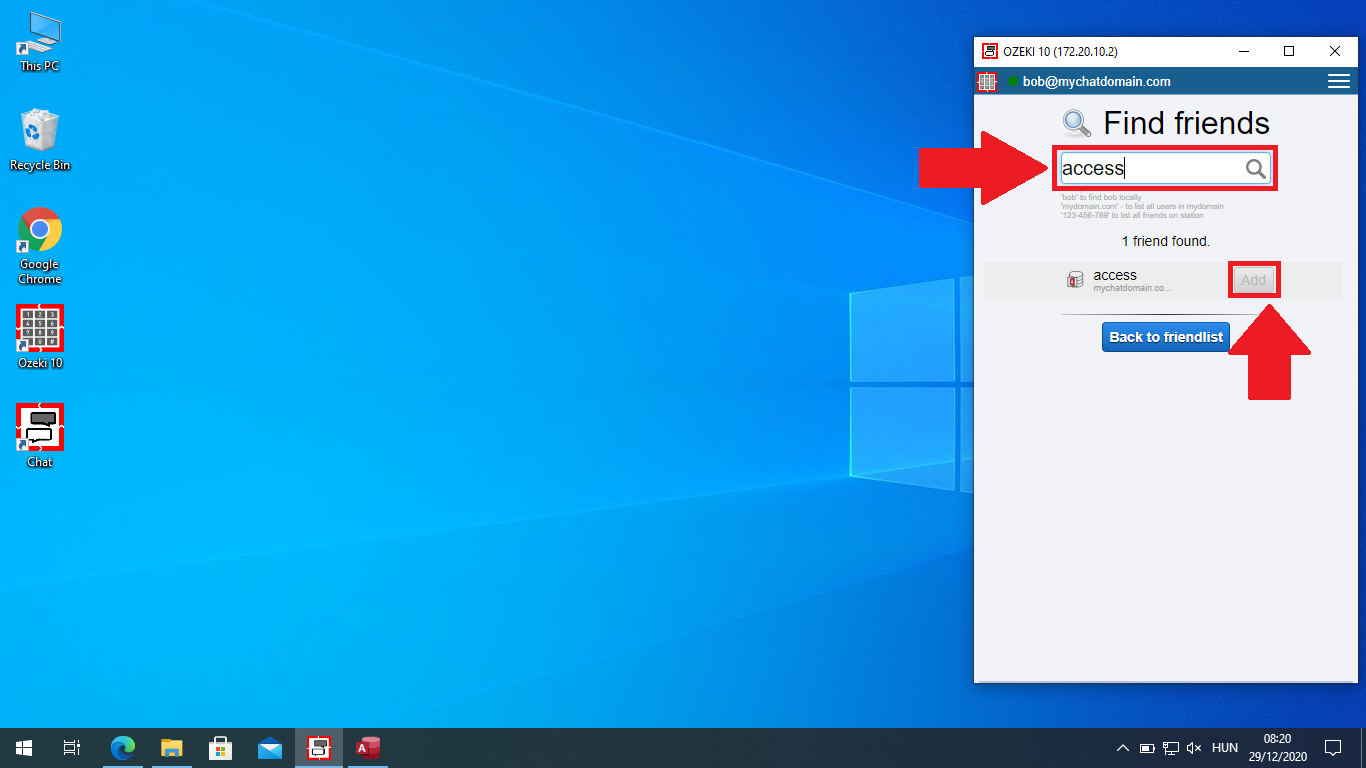Open the notification center icon

(x=1333, y=748)
